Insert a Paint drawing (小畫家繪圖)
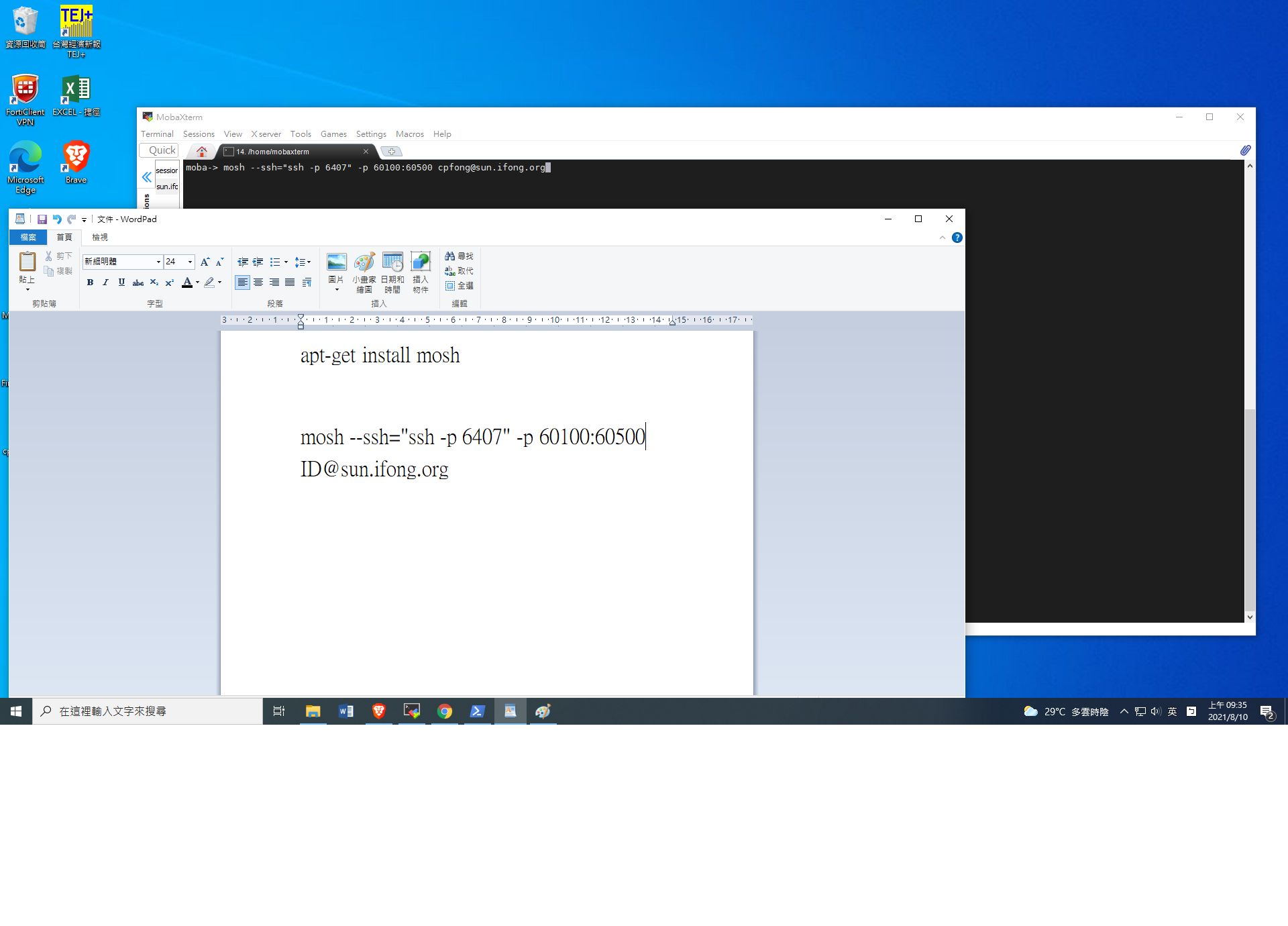 click(x=364, y=263)
